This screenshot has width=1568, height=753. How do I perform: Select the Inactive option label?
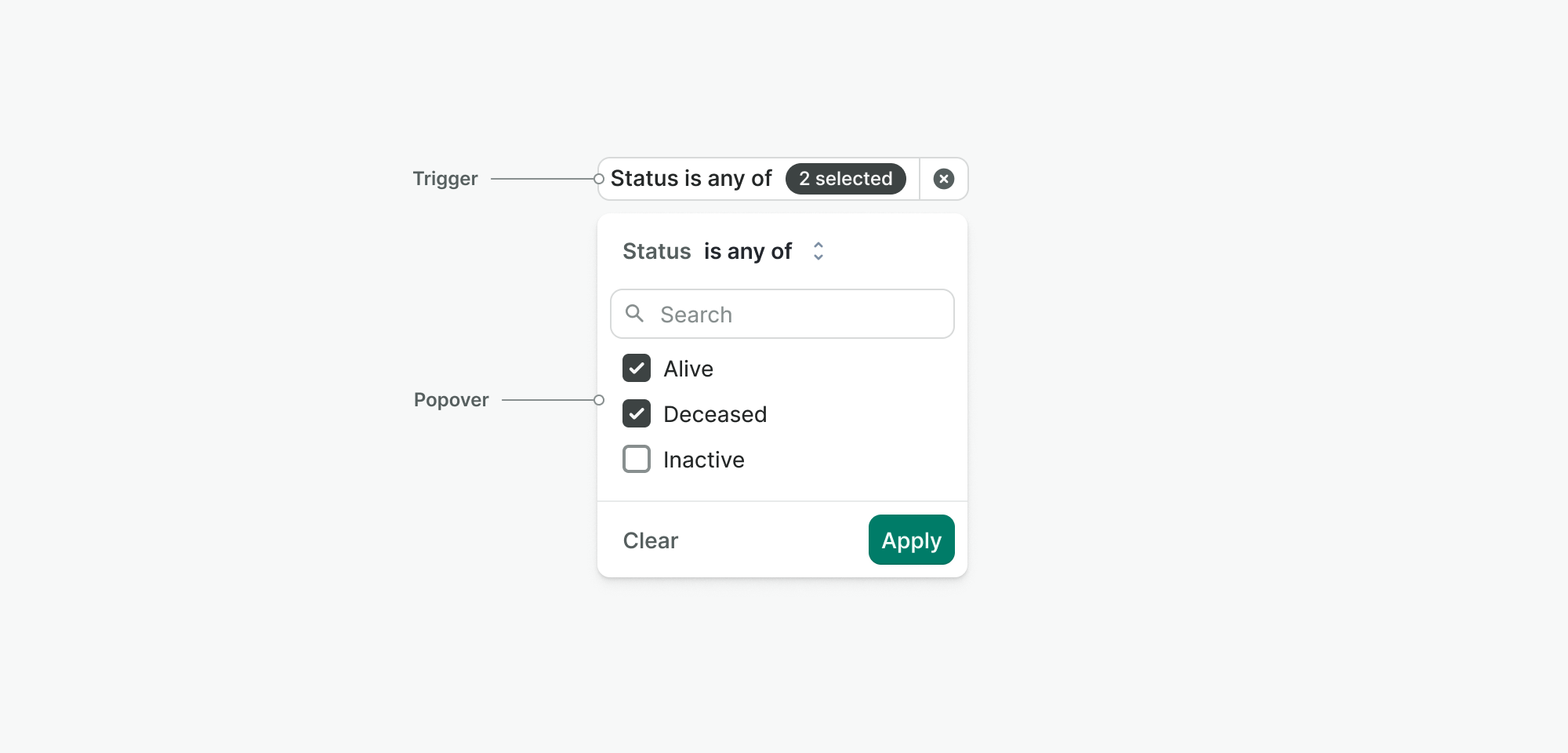click(704, 460)
